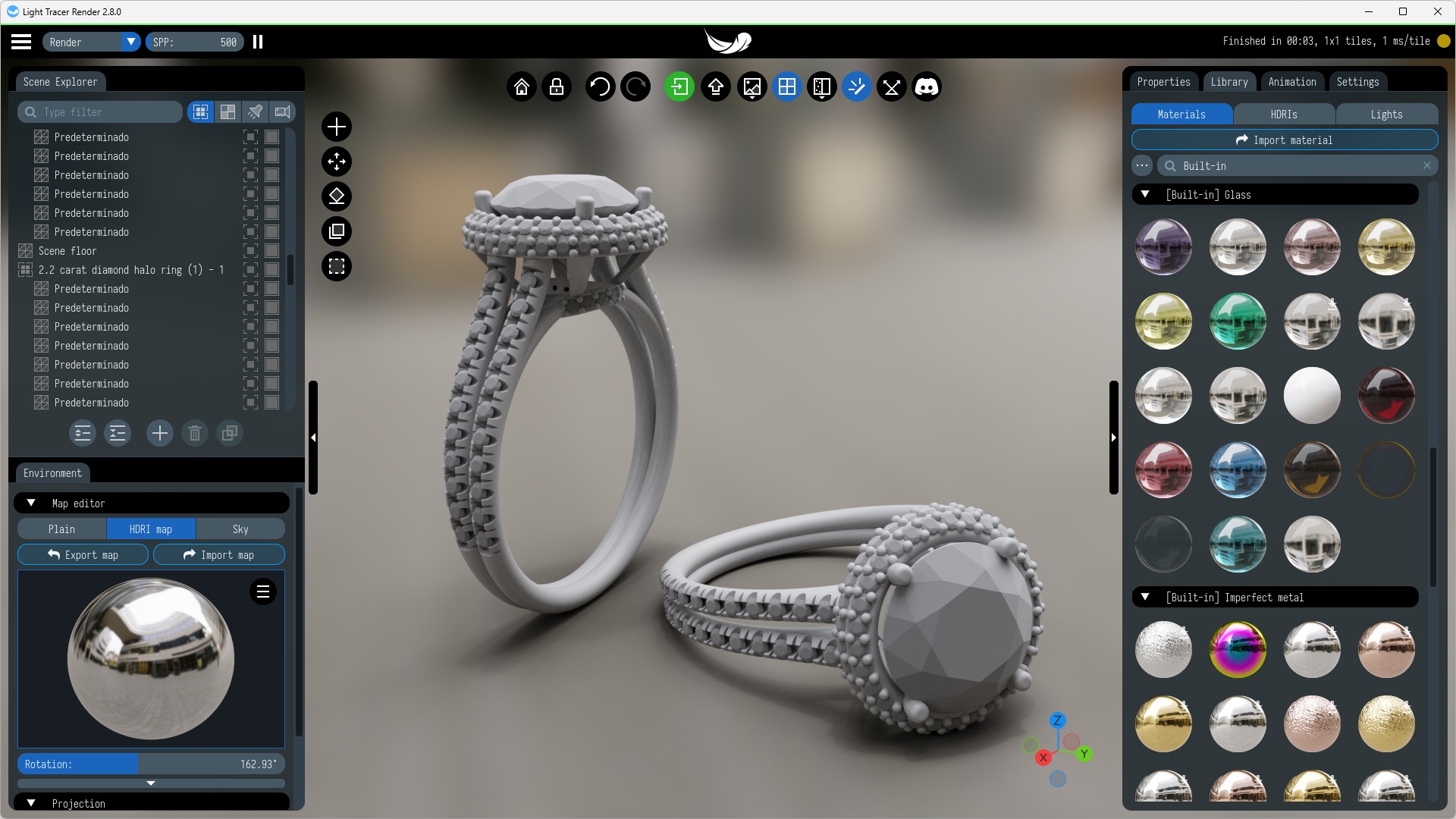Click the home/reset view icon
The width and height of the screenshot is (1456, 819).
point(522,87)
